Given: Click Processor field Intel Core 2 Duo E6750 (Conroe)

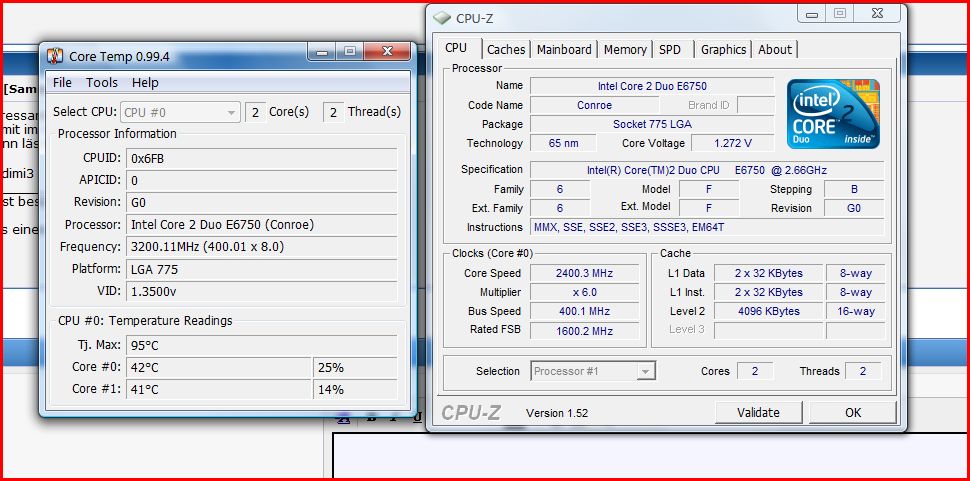Looking at the screenshot, I should point(262,224).
